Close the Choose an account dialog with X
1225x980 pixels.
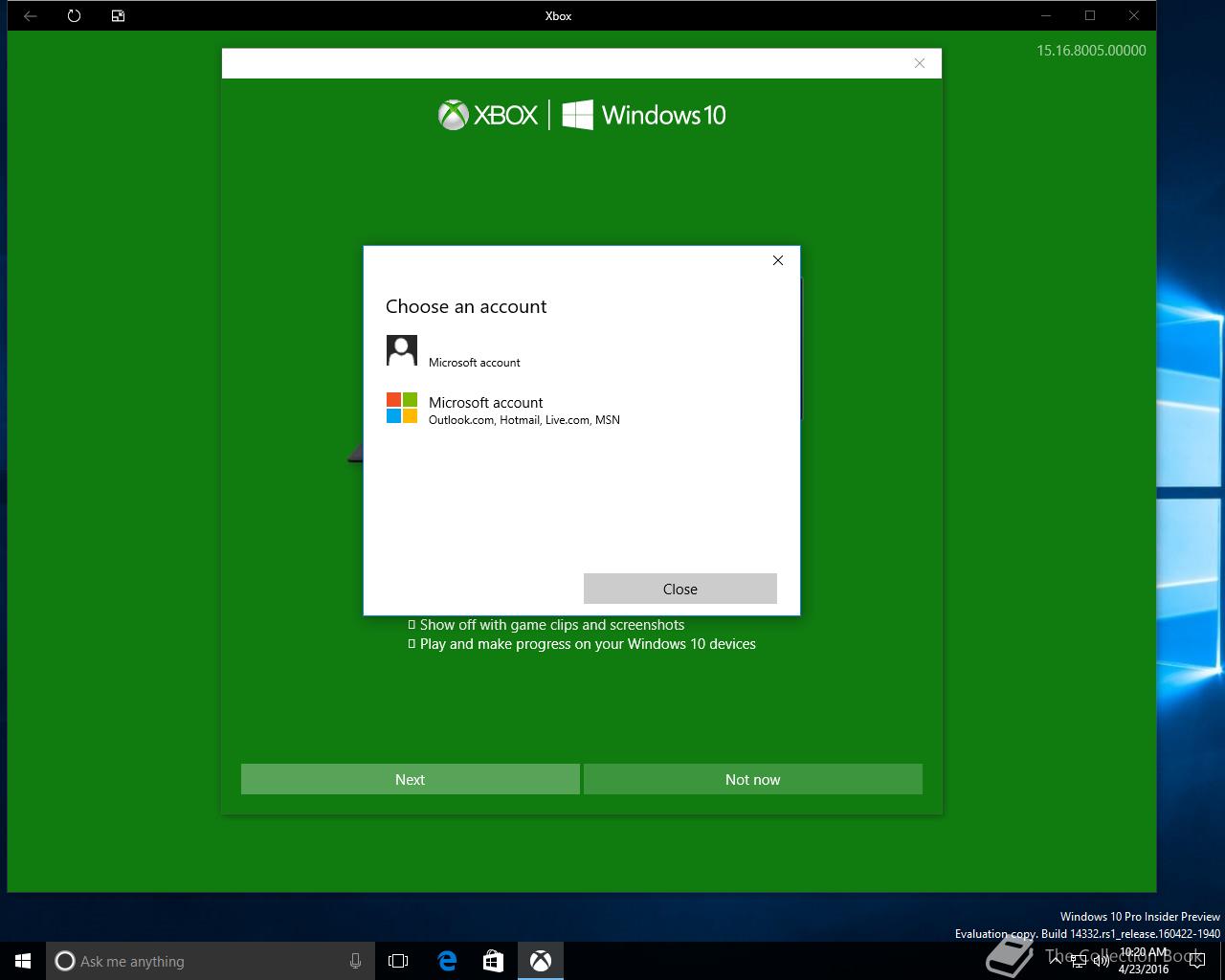[x=778, y=260]
